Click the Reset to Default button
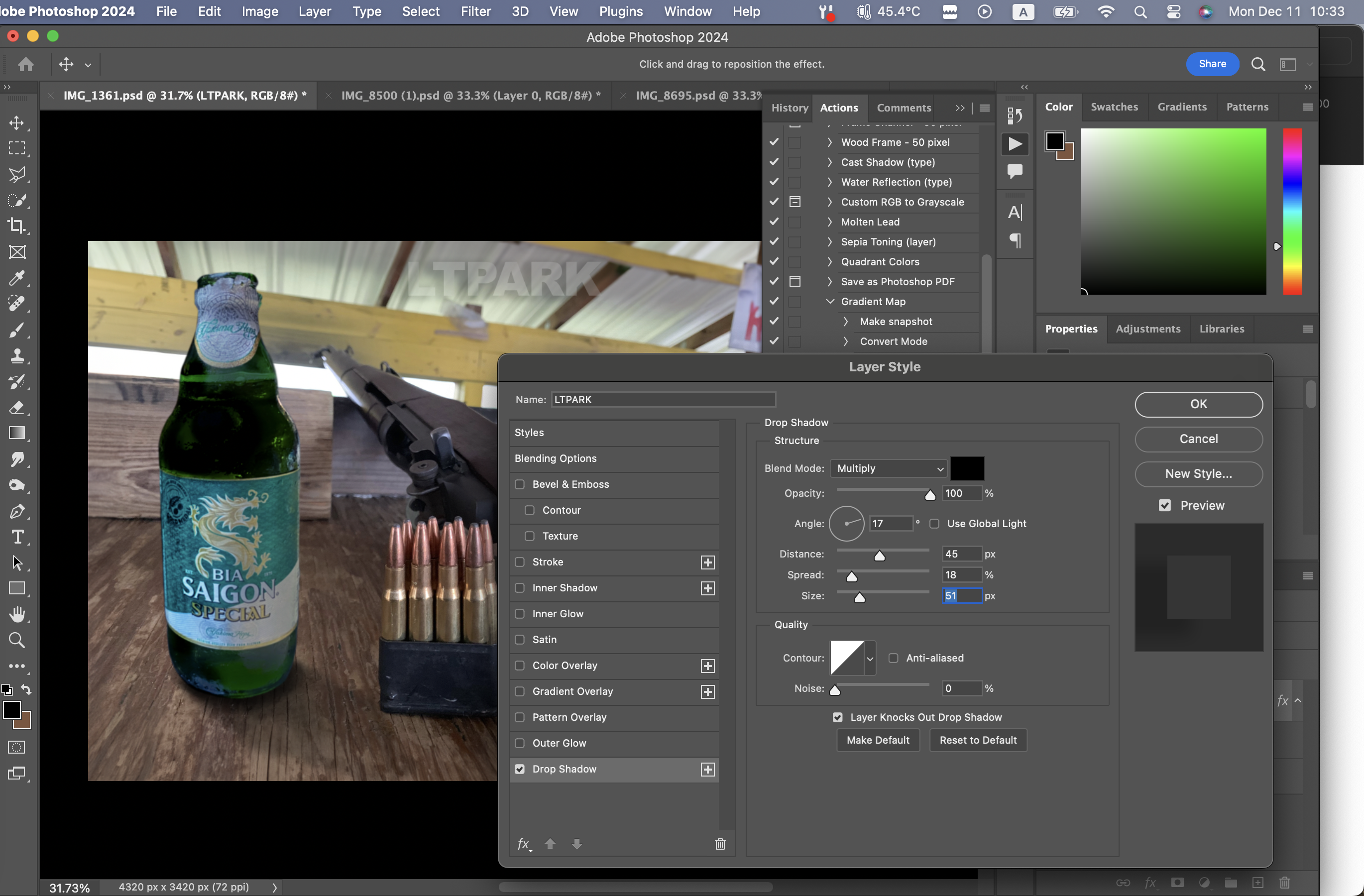Screen dimensions: 1364x896 [x=977, y=740]
